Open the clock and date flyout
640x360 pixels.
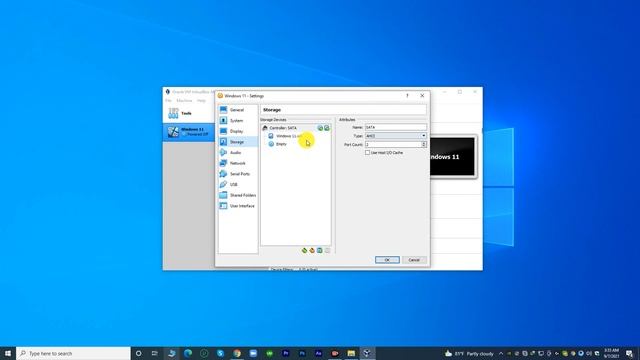pyautogui.click(x=611, y=353)
